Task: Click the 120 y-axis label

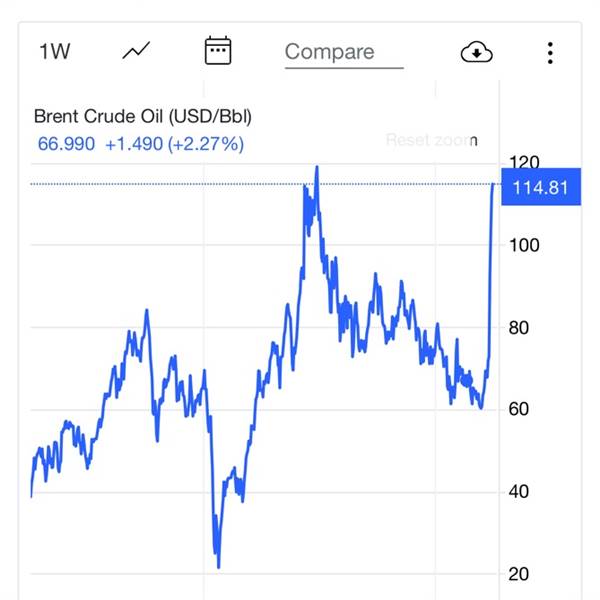Action: click(524, 163)
